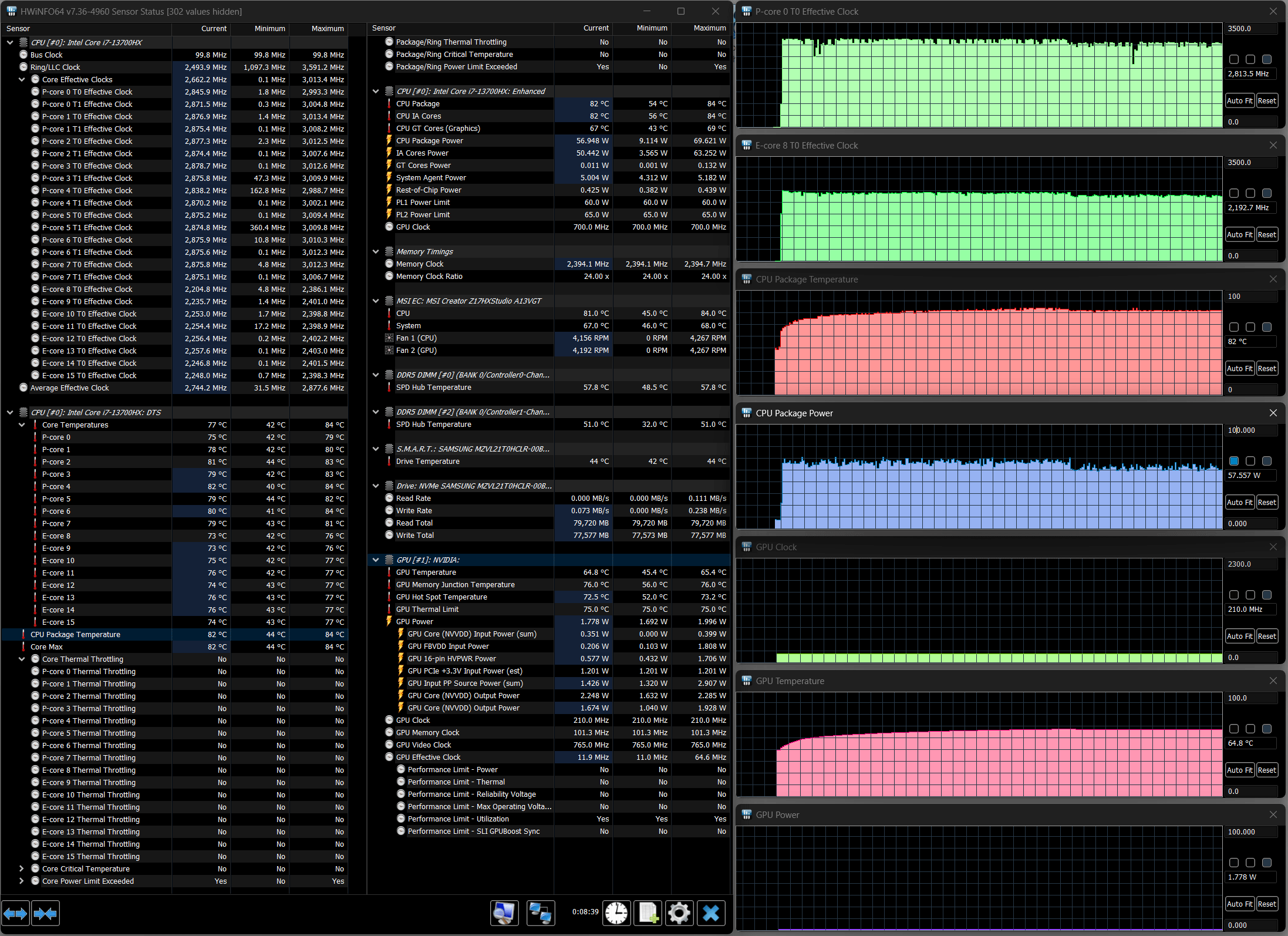Open sensor settings gear icon
Viewport: 1288px width, 936px height.
click(x=679, y=913)
